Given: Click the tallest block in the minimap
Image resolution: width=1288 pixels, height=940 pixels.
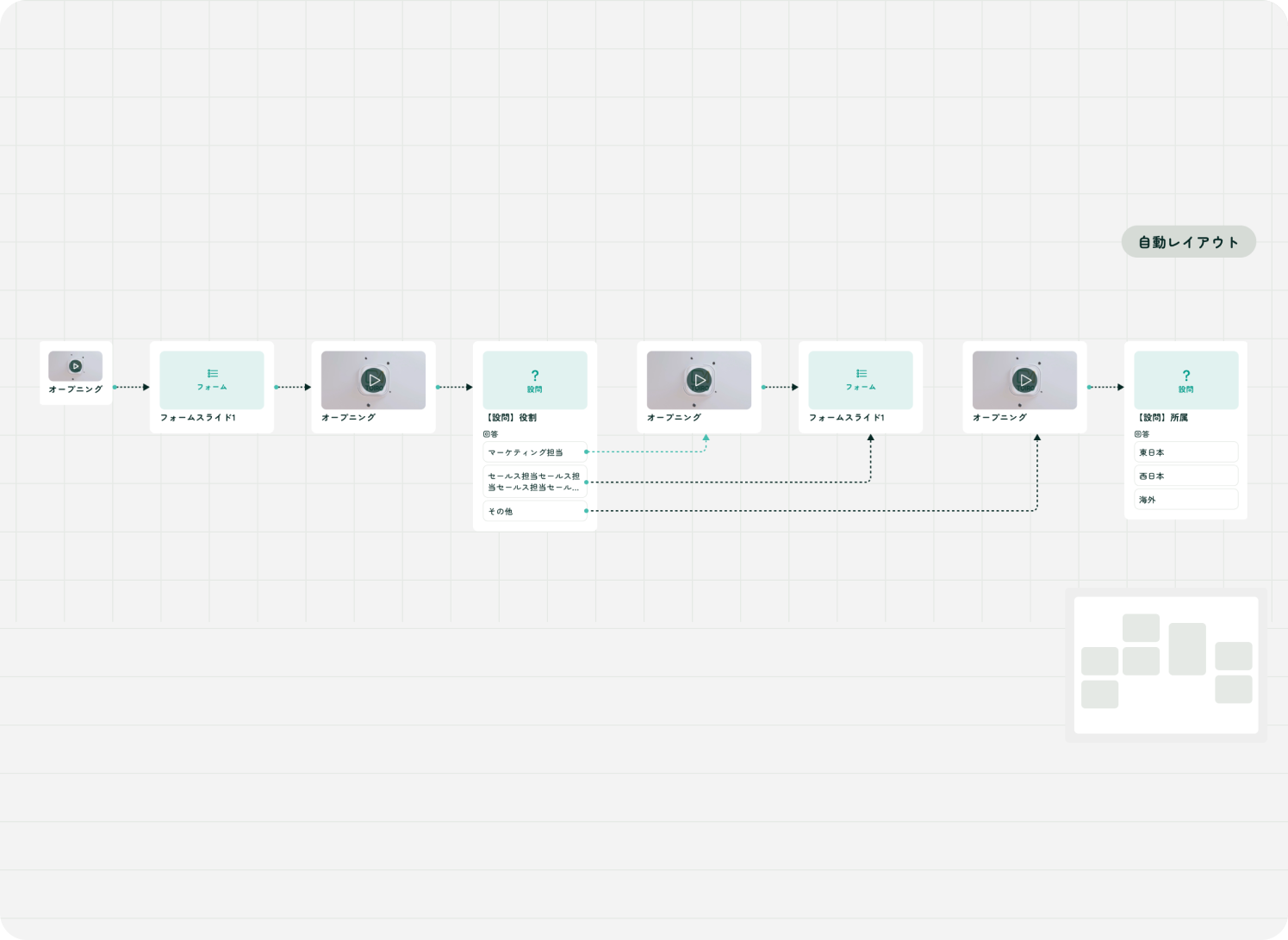Looking at the screenshot, I should pyautogui.click(x=1187, y=649).
